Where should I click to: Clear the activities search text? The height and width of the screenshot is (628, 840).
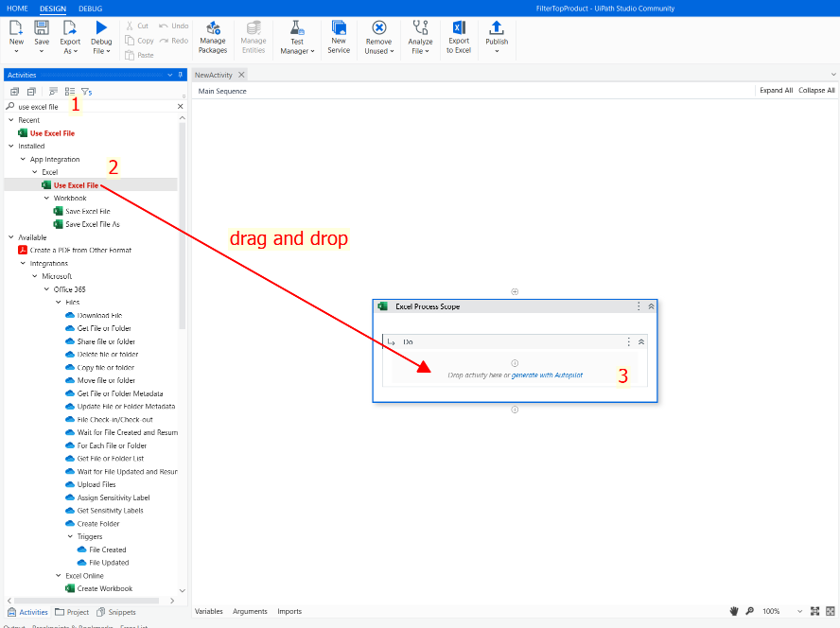pos(181,107)
